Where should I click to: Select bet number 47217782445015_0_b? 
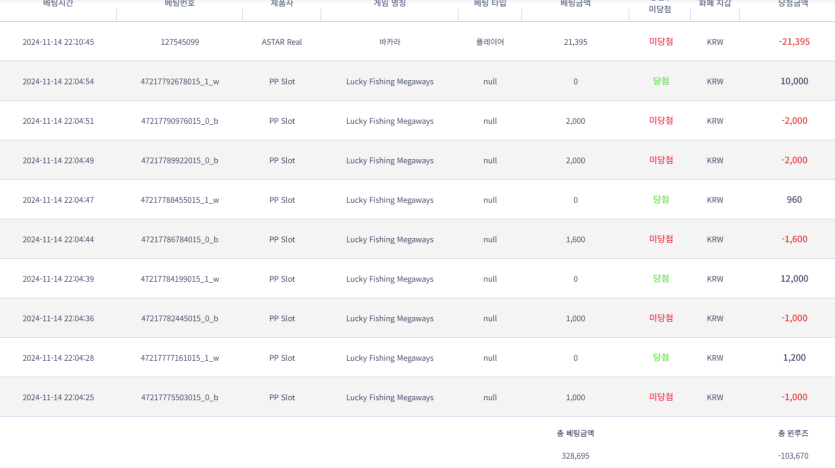click(x=180, y=319)
